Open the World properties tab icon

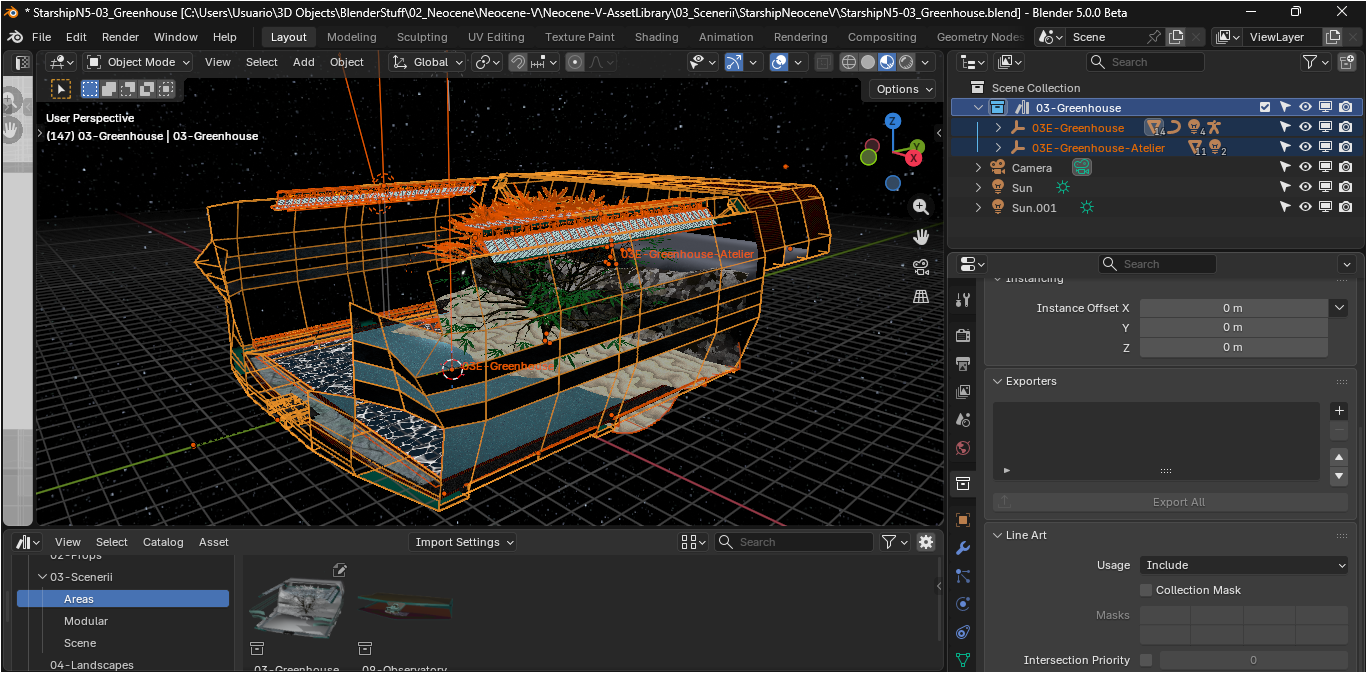pyautogui.click(x=963, y=448)
